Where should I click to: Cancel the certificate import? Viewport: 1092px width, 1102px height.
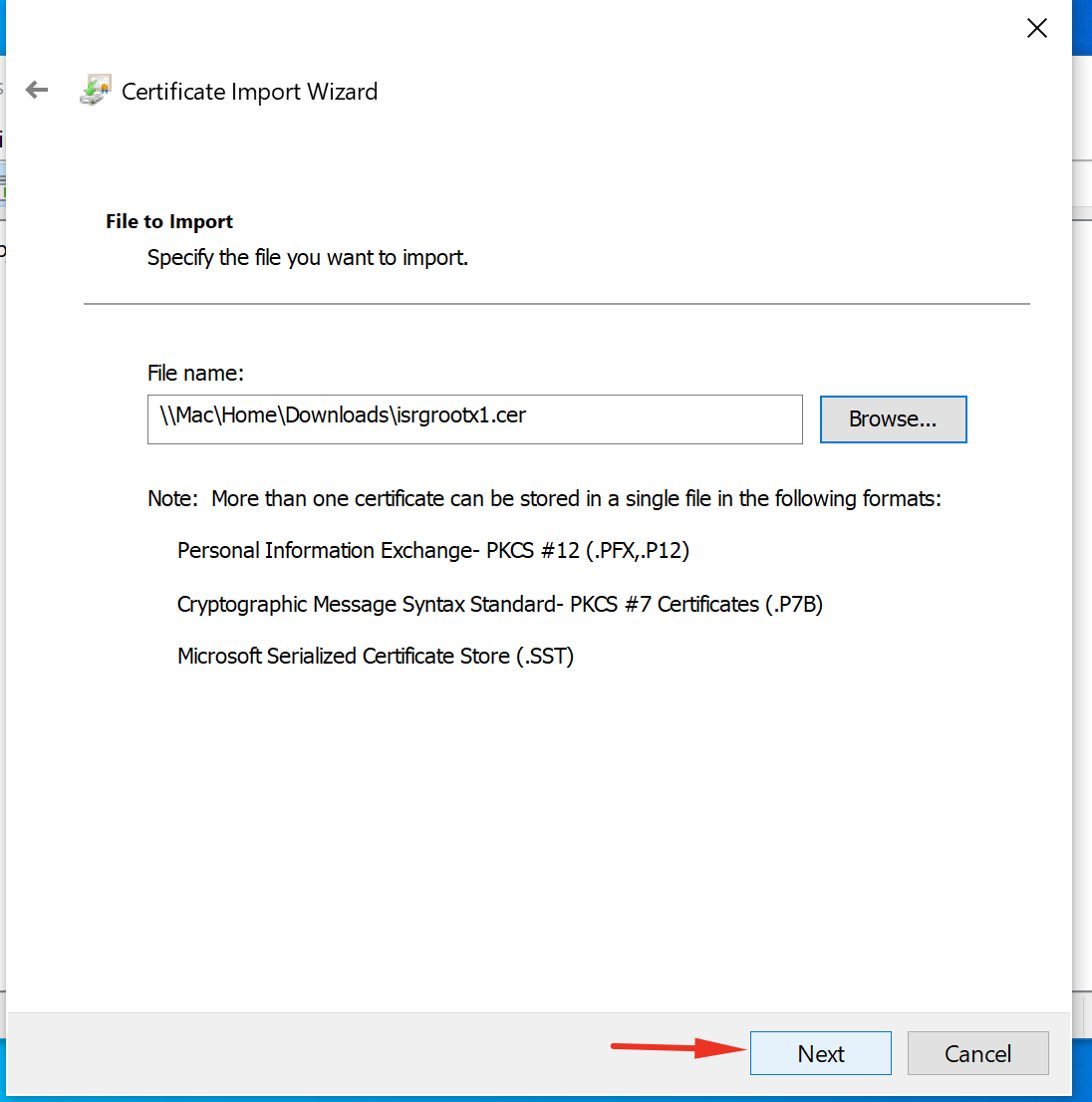coord(977,1053)
